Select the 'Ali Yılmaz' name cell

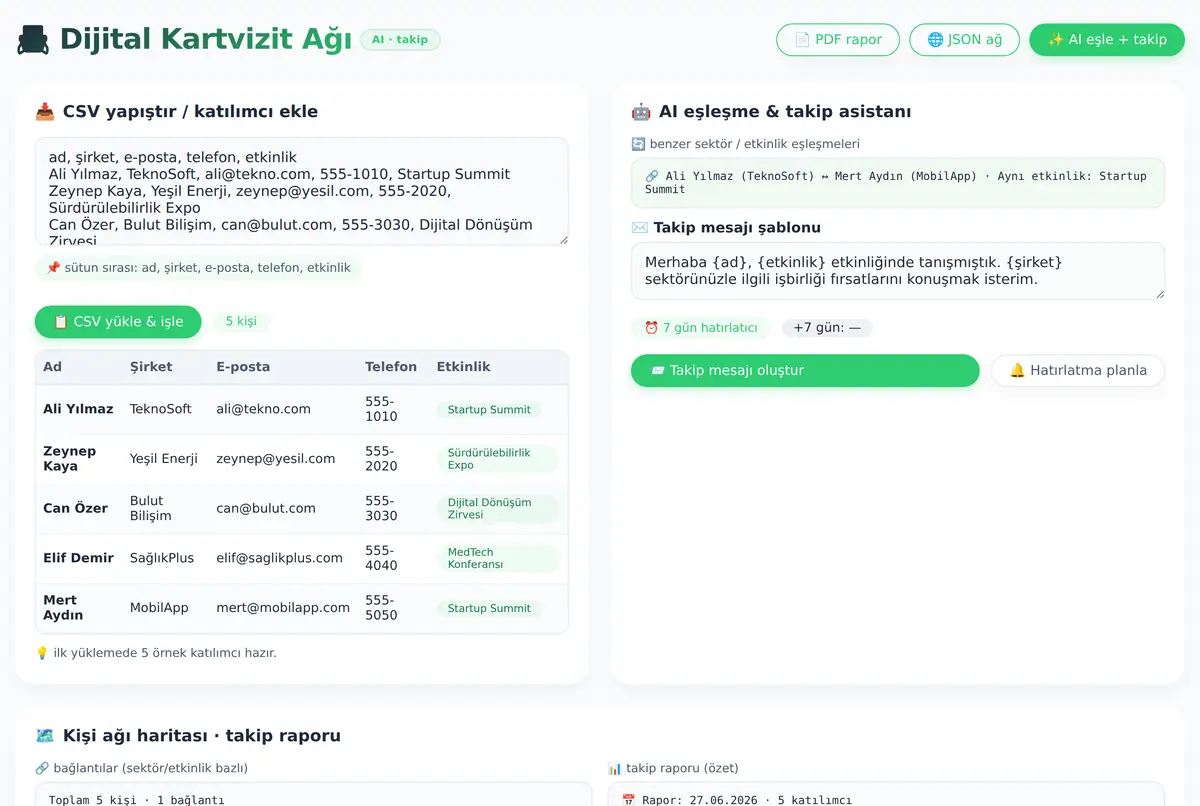click(78, 409)
